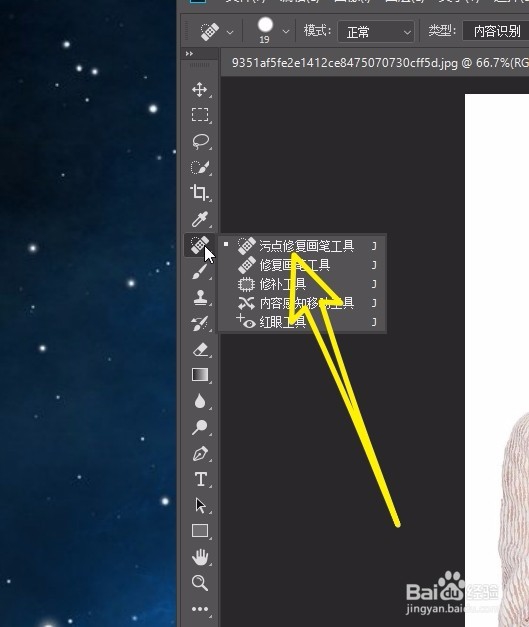Select the Lasso tool
The width and height of the screenshot is (529, 627).
click(200, 142)
